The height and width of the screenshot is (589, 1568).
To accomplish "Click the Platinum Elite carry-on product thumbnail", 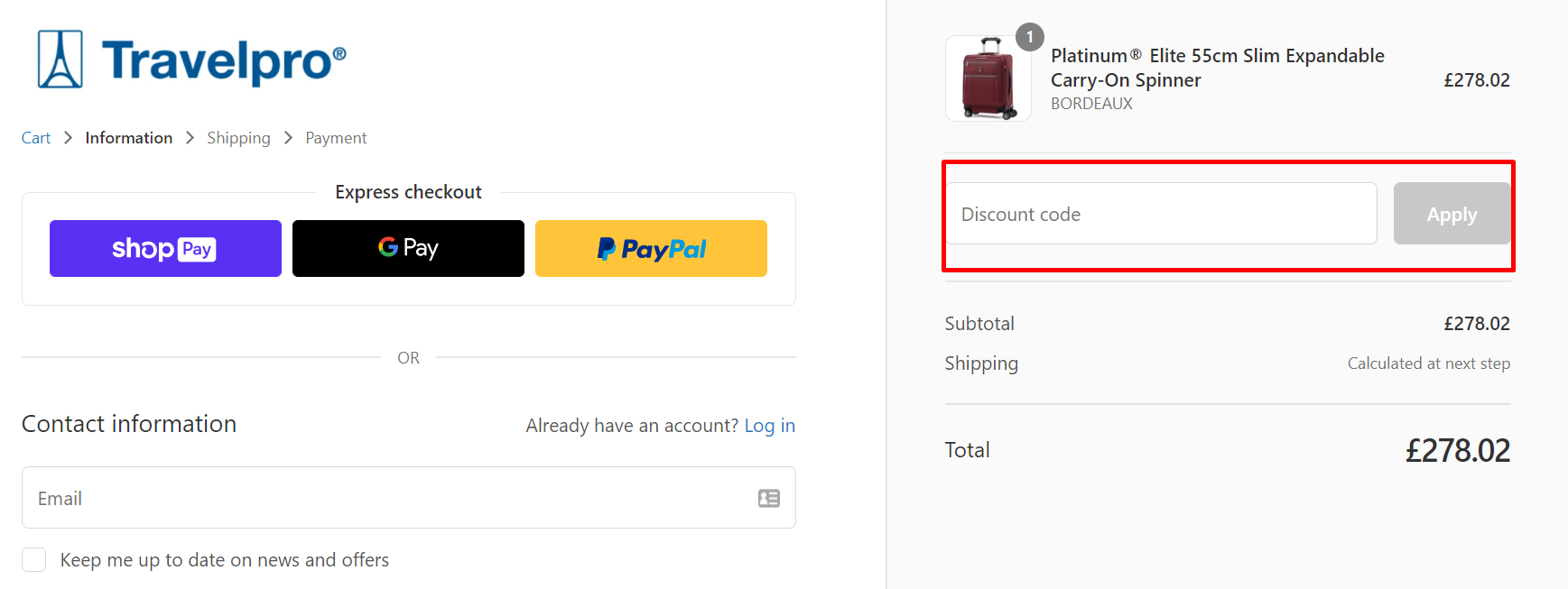I will [988, 78].
